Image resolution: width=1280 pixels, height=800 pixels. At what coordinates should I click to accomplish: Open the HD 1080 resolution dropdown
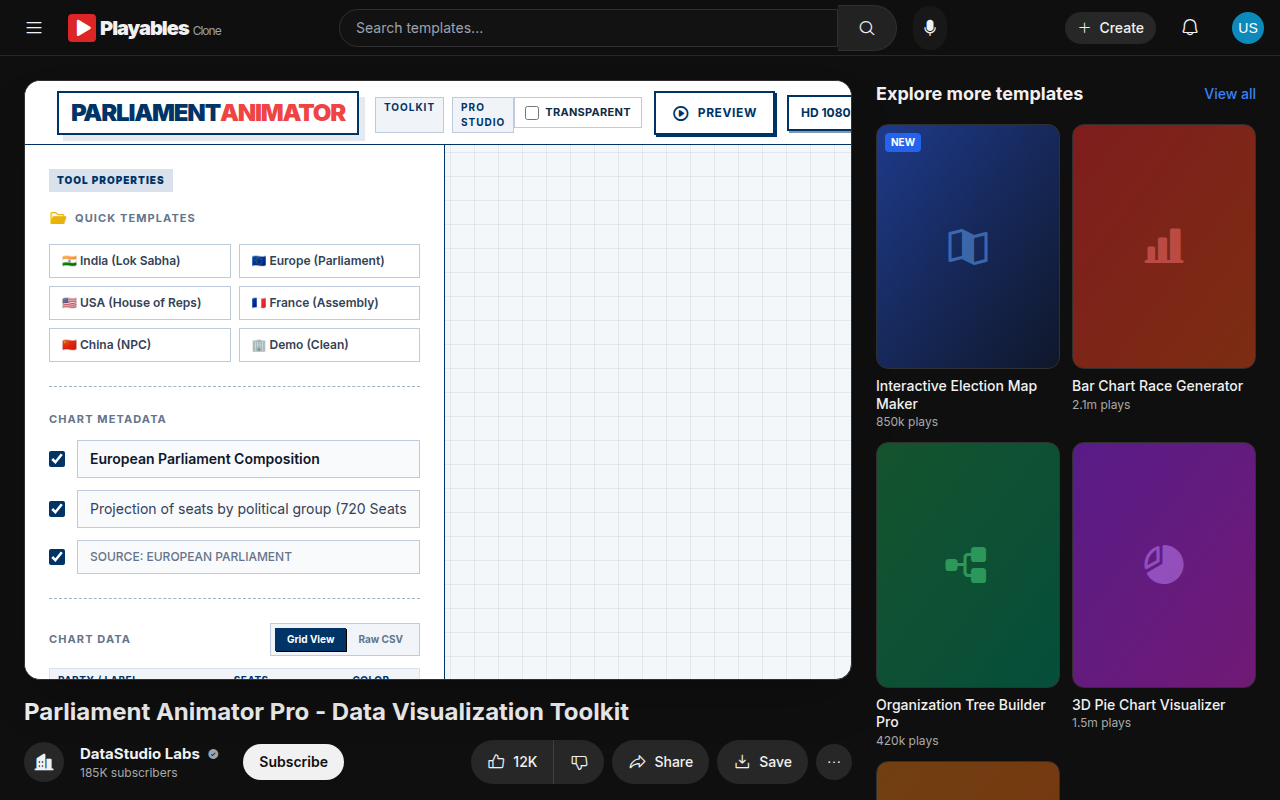coord(820,113)
